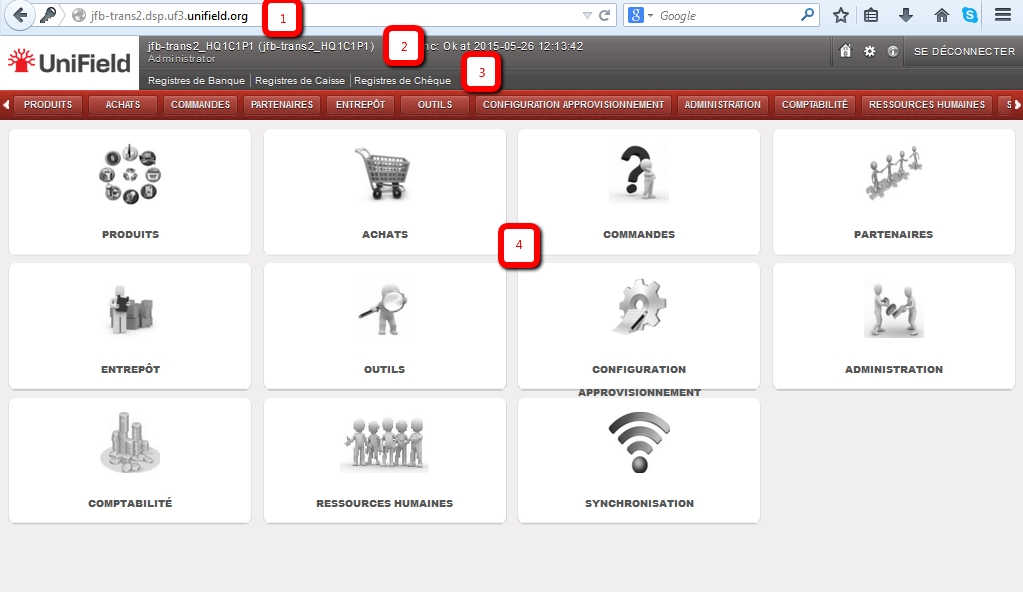The image size is (1023, 592).
Task: Select the Administration menu tab
Action: tap(723, 104)
